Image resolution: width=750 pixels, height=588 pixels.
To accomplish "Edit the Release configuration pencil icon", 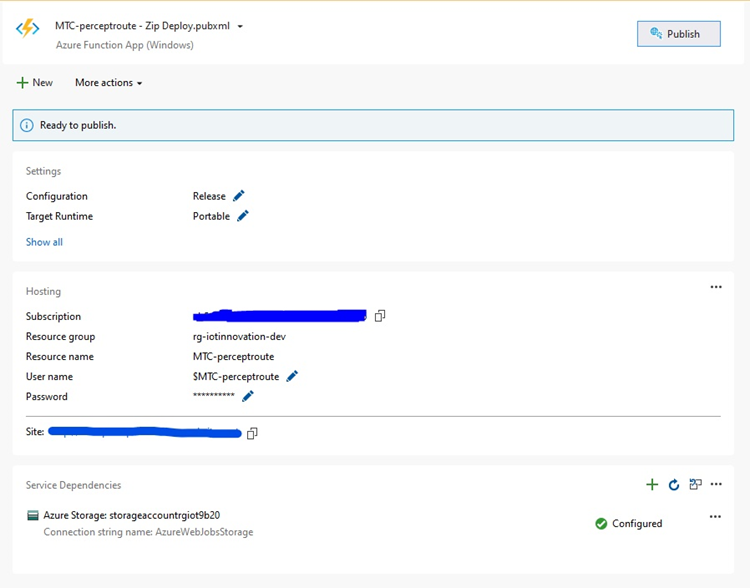I will coord(238,196).
